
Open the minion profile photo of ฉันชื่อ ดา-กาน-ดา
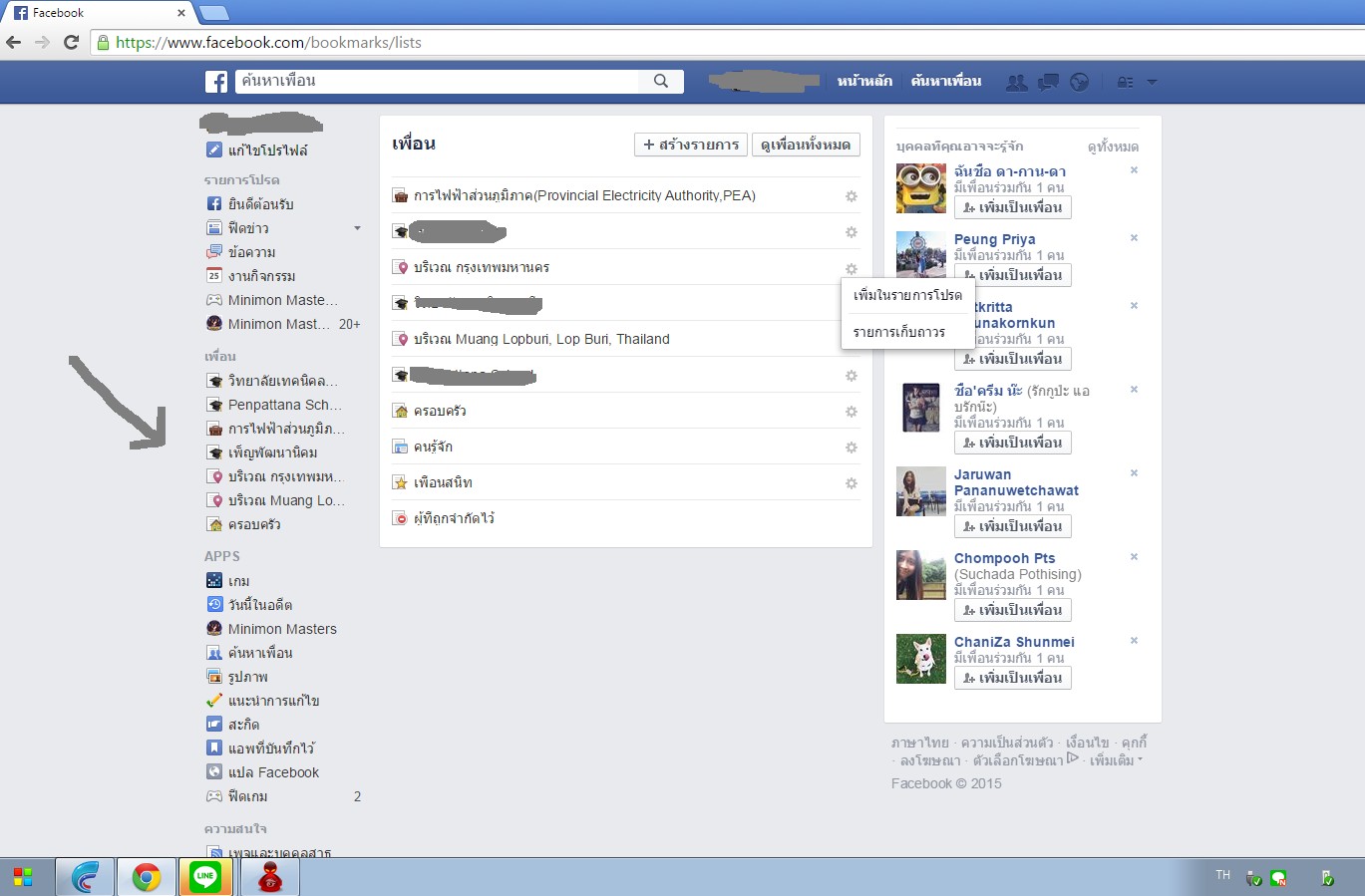[921, 188]
